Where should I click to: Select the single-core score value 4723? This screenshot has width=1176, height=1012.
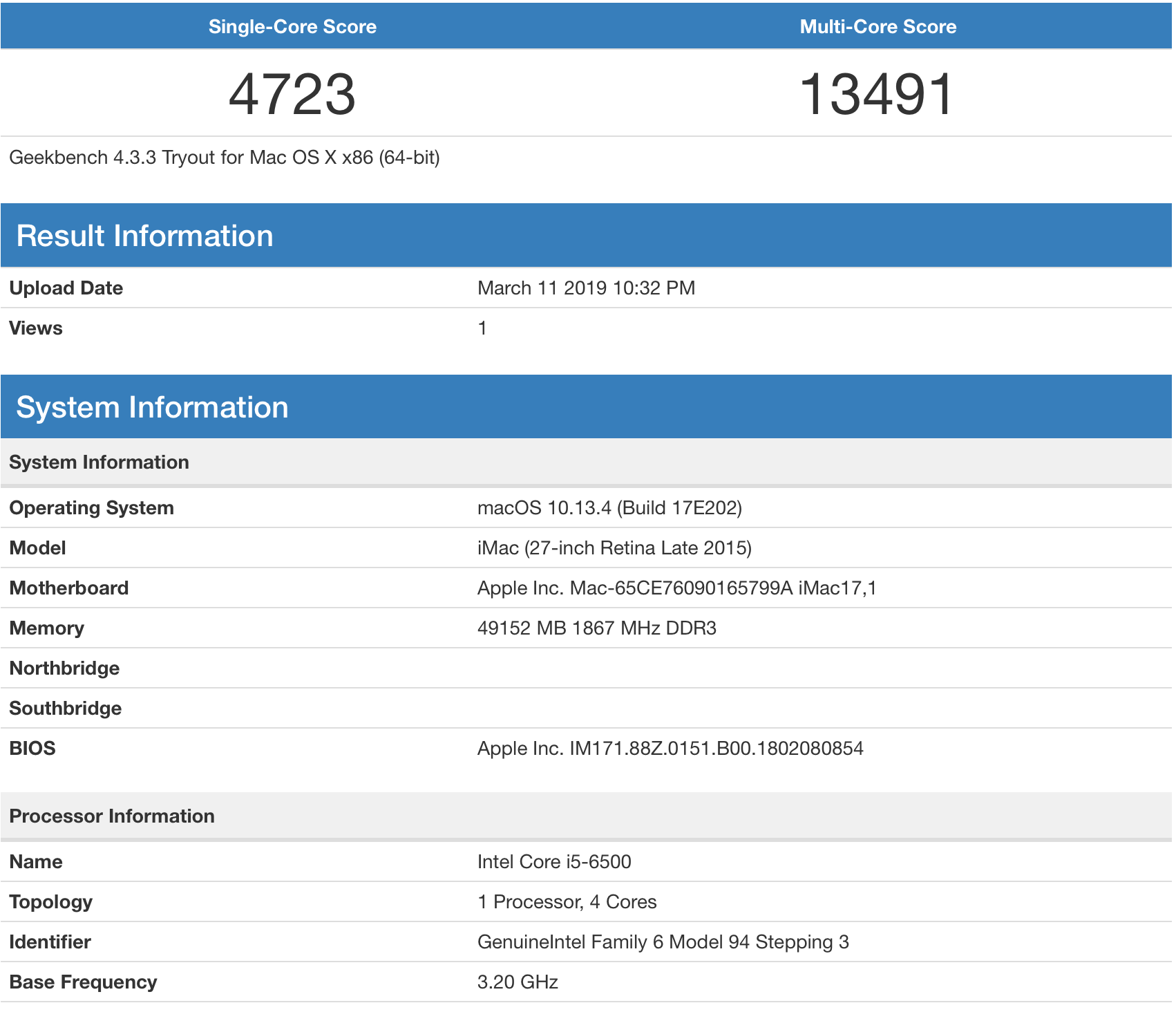point(292,94)
